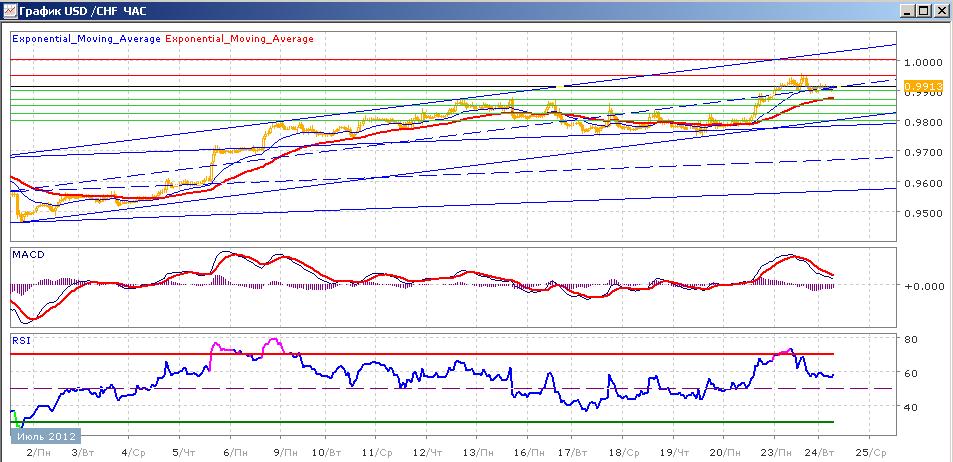
Task: Click the red Exponential_Moving_Average legend label
Action: click(239, 39)
